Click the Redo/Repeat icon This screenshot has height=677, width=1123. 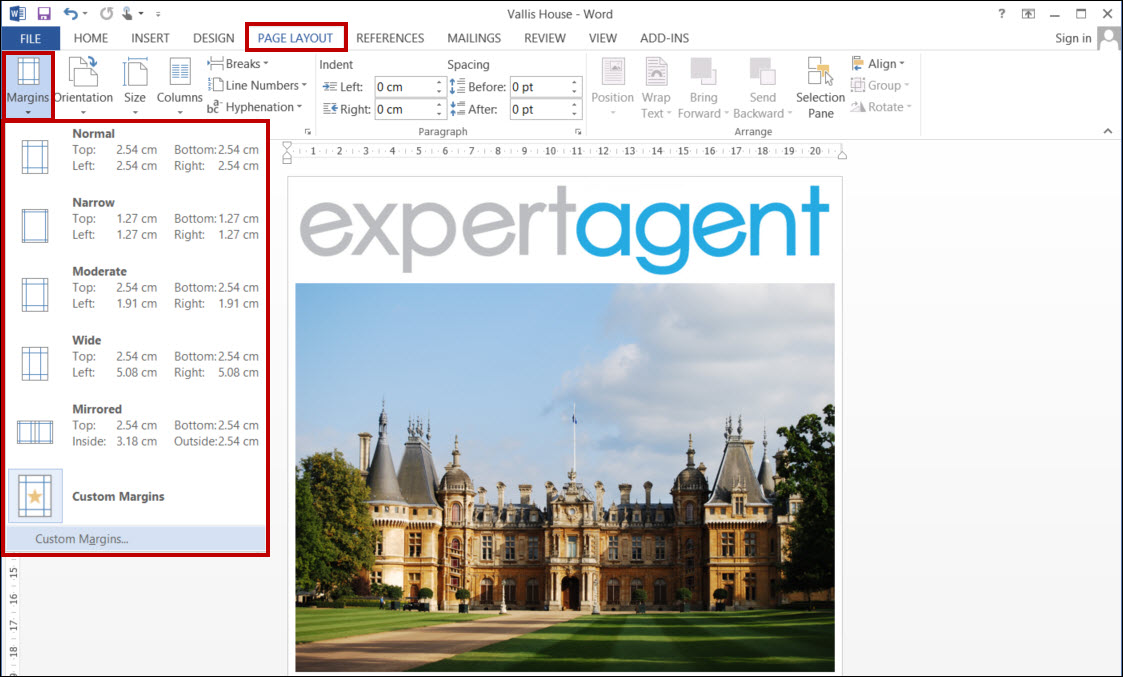[106, 14]
